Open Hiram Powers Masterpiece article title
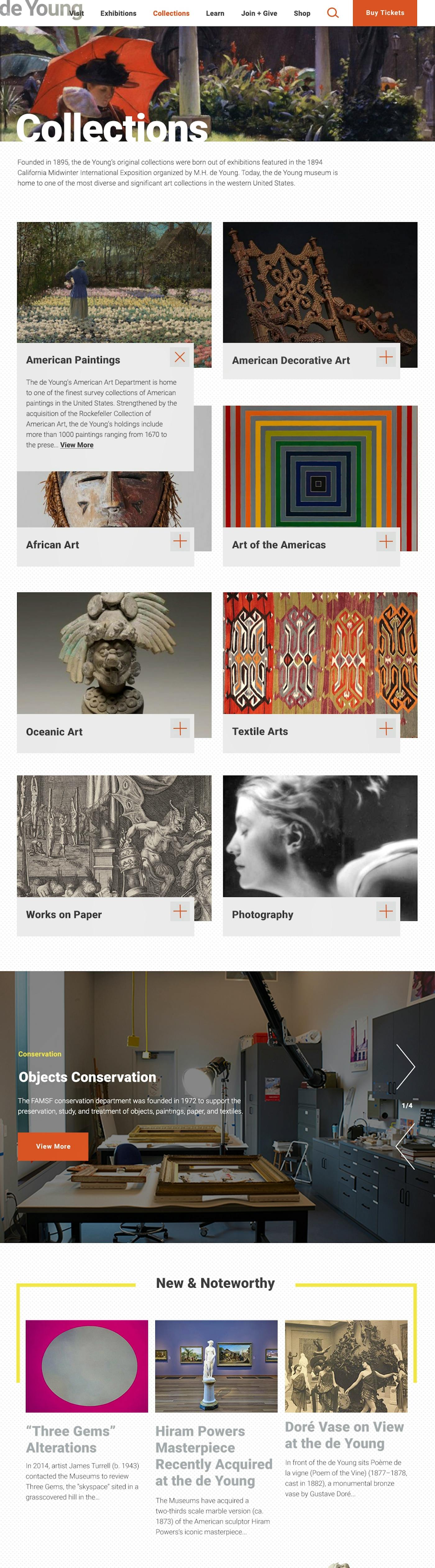This screenshot has height=1568, width=435. [213, 1455]
